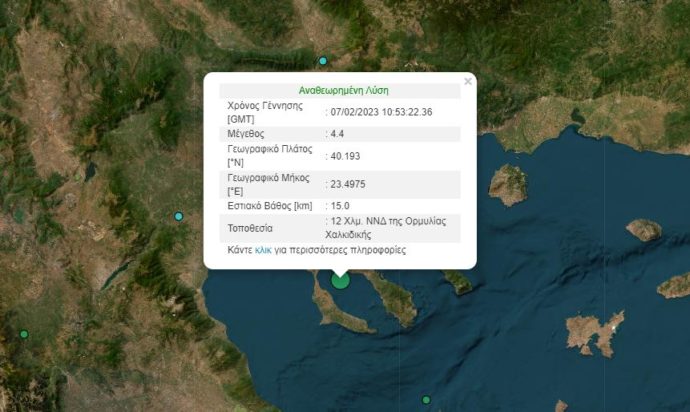The image size is (690, 412).
Task: Select the teal earthquake marker left of popup
Action: pyautogui.click(x=179, y=216)
